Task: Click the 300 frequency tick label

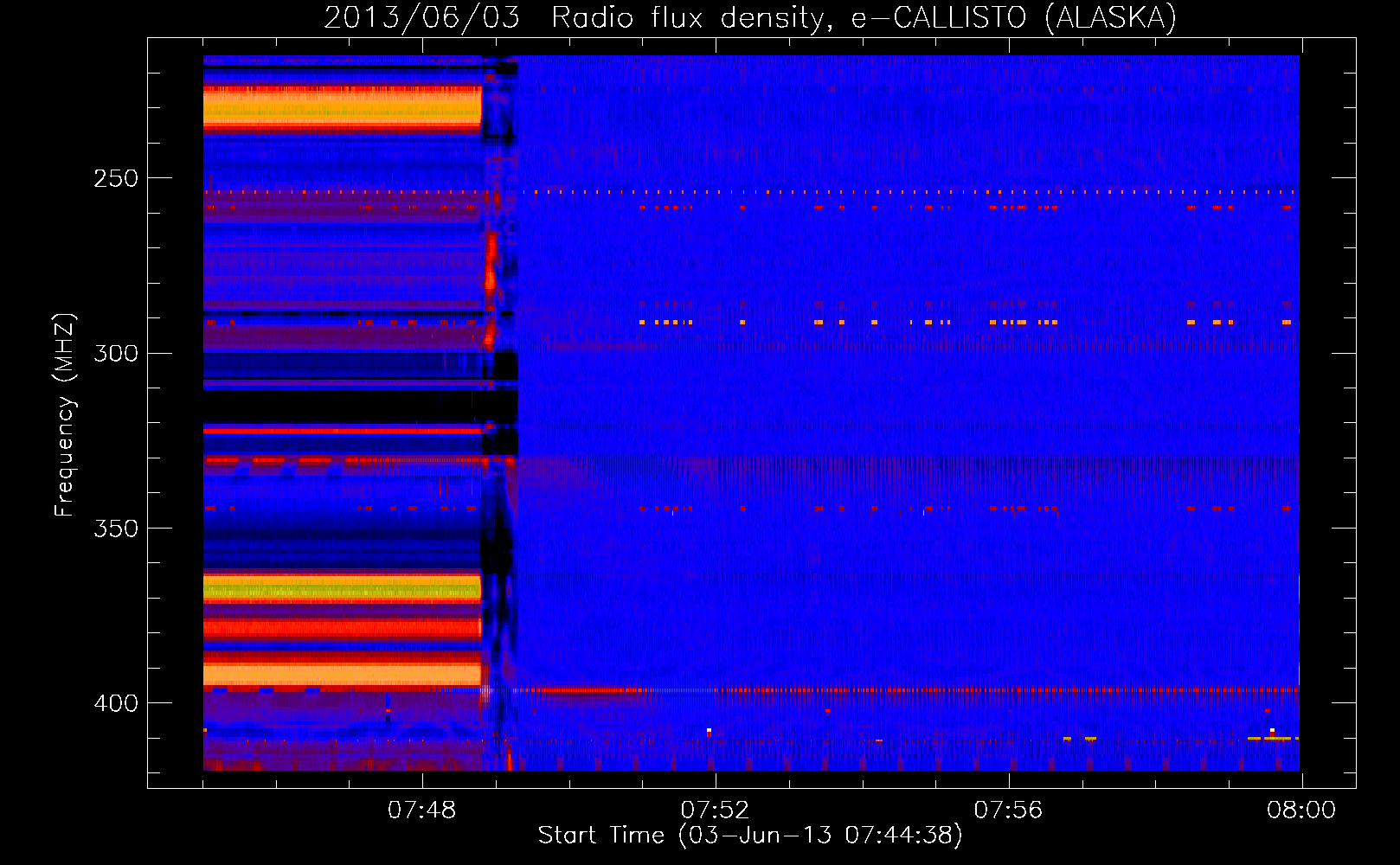Action: (x=116, y=353)
